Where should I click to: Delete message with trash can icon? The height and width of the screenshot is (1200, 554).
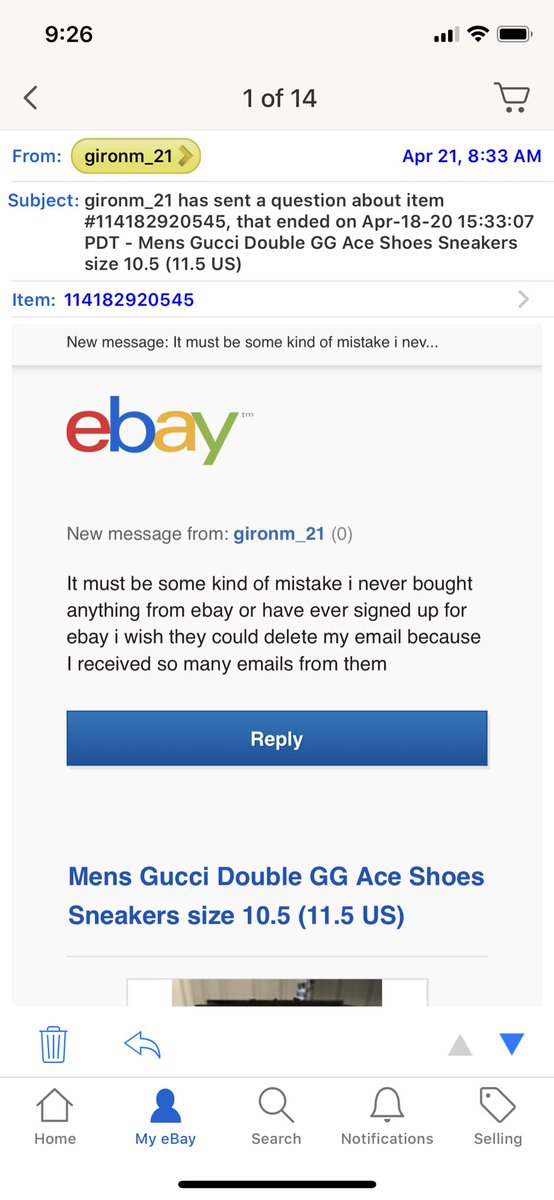click(x=53, y=1044)
